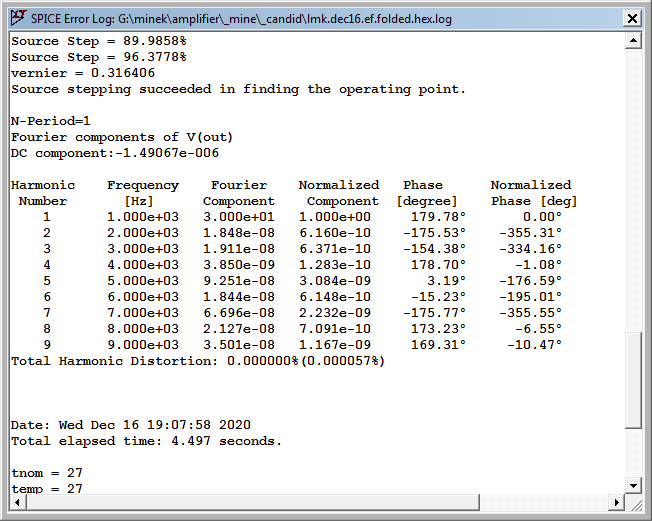This screenshot has height=521, width=652.
Task: Click frequency value 1.000e+03
Action: tap(143, 217)
